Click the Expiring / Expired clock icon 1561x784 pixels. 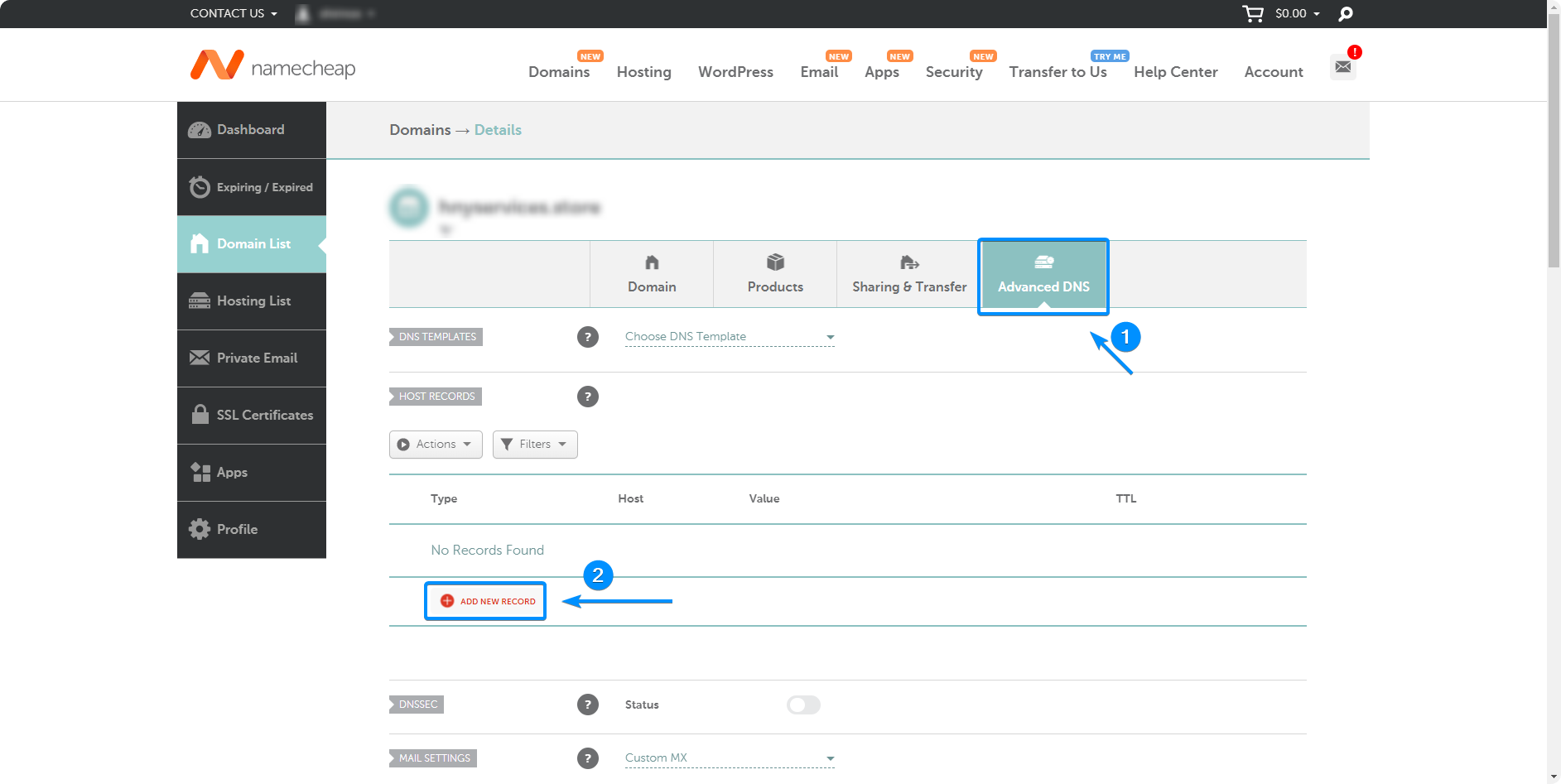[200, 187]
